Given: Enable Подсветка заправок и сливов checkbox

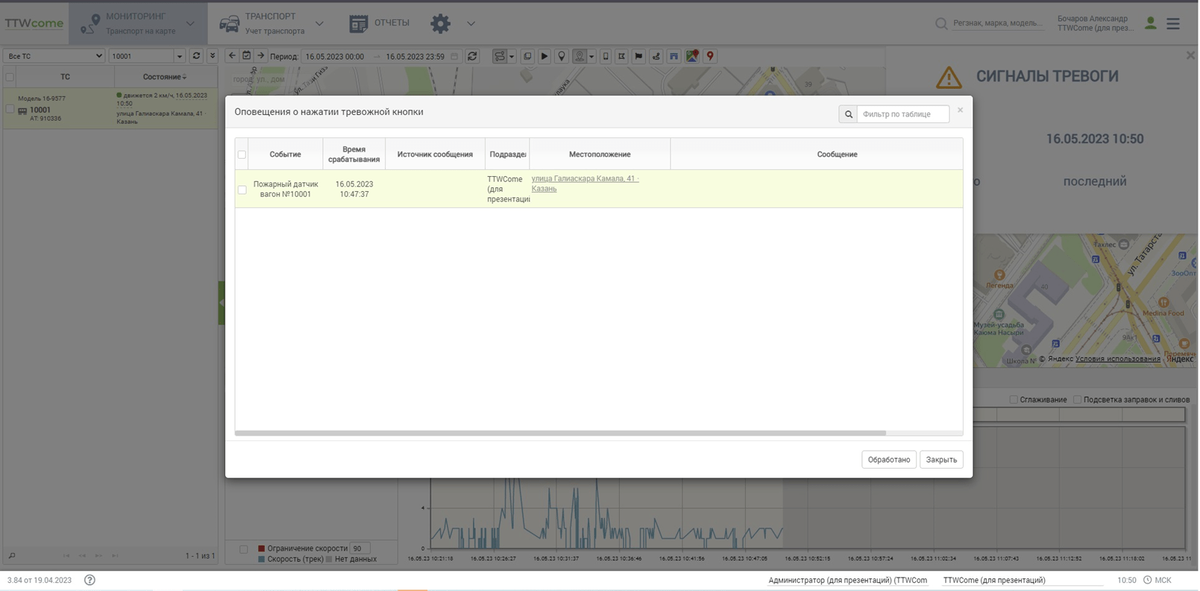Looking at the screenshot, I should (1077, 400).
